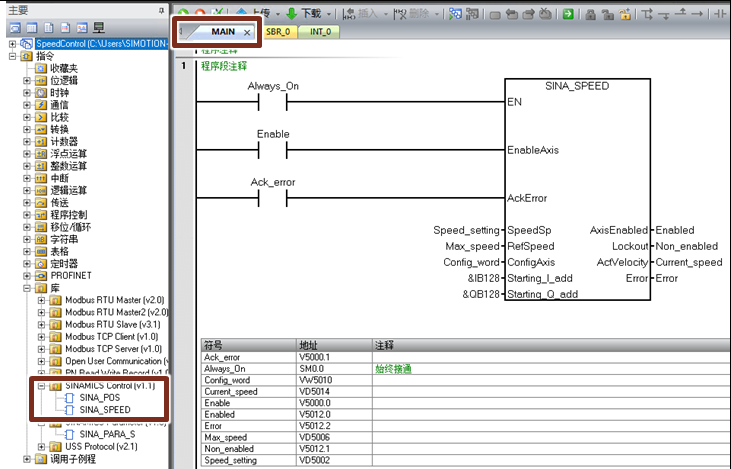Image resolution: width=731 pixels, height=469 pixels.
Task: Select SINA_POS in the library tree
Action: tap(99, 397)
